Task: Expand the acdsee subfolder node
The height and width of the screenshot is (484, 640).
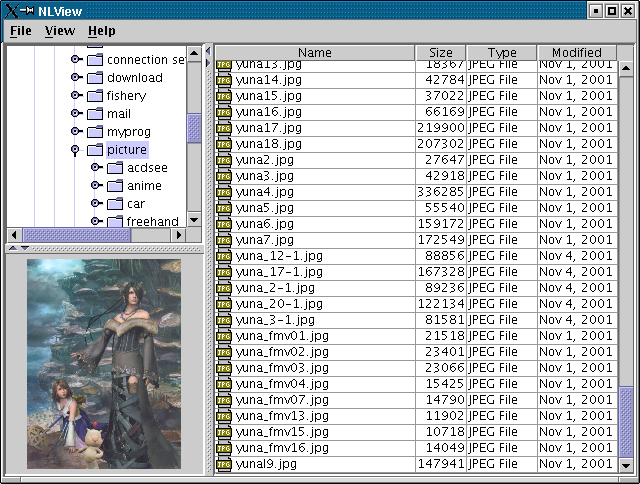Action: click(x=96, y=168)
